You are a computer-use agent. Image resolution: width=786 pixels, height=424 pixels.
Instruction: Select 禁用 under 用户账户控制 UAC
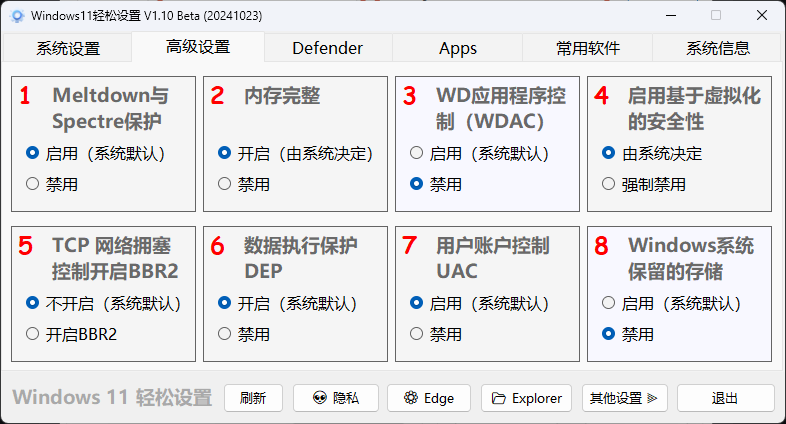pyautogui.click(x=436, y=334)
